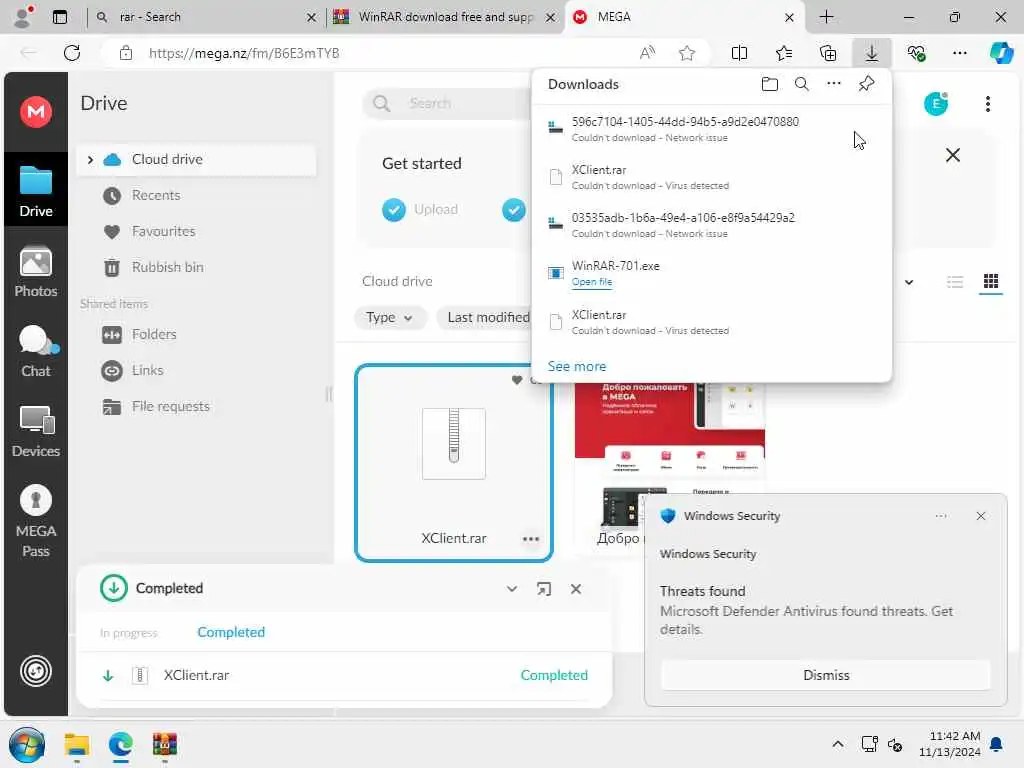Open downloads folder icon
Screen dimensions: 1024x768
click(x=770, y=84)
